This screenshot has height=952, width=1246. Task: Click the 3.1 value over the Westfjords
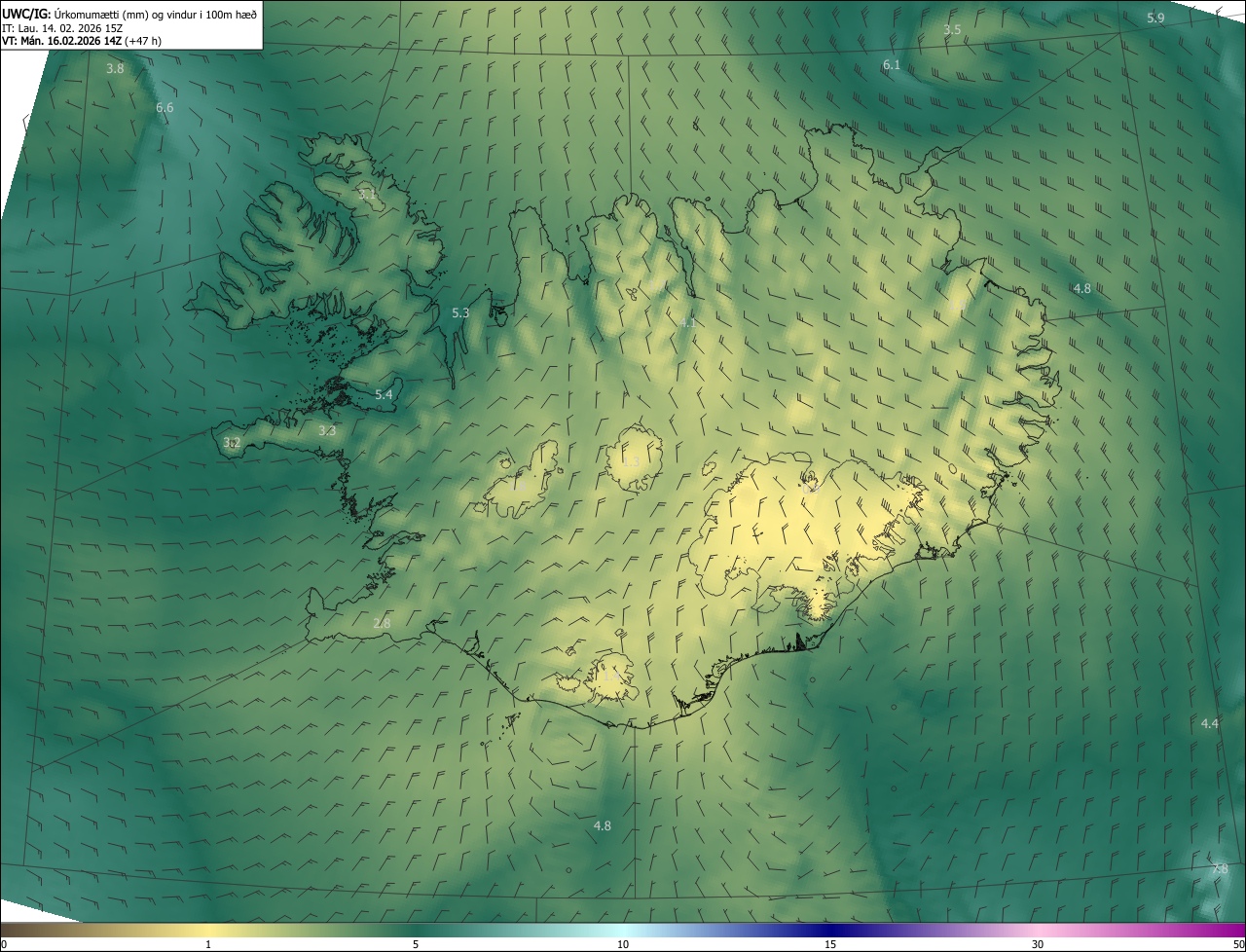tap(367, 194)
